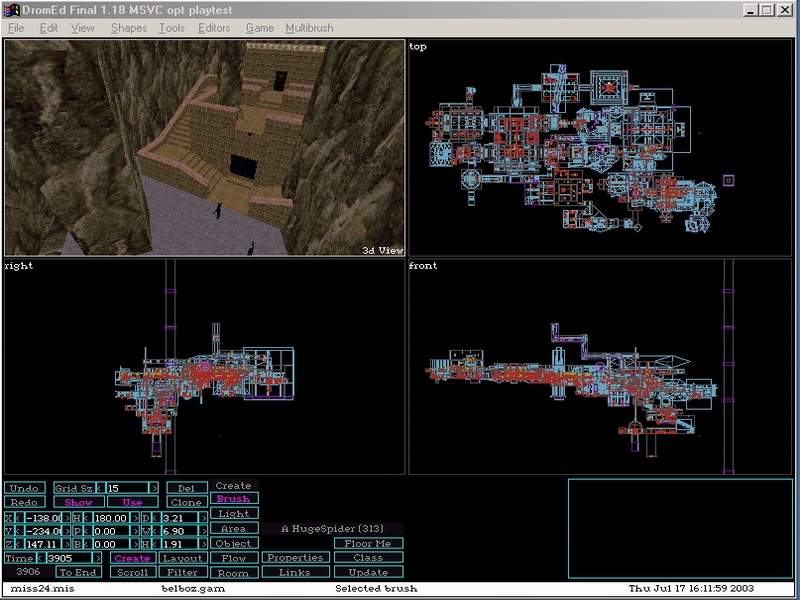Click inside the front view viewport
The height and width of the screenshot is (600, 800).
[x=600, y=367]
